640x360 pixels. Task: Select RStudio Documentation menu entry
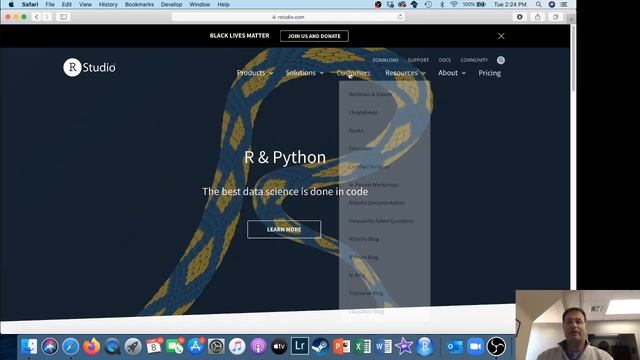click(377, 203)
